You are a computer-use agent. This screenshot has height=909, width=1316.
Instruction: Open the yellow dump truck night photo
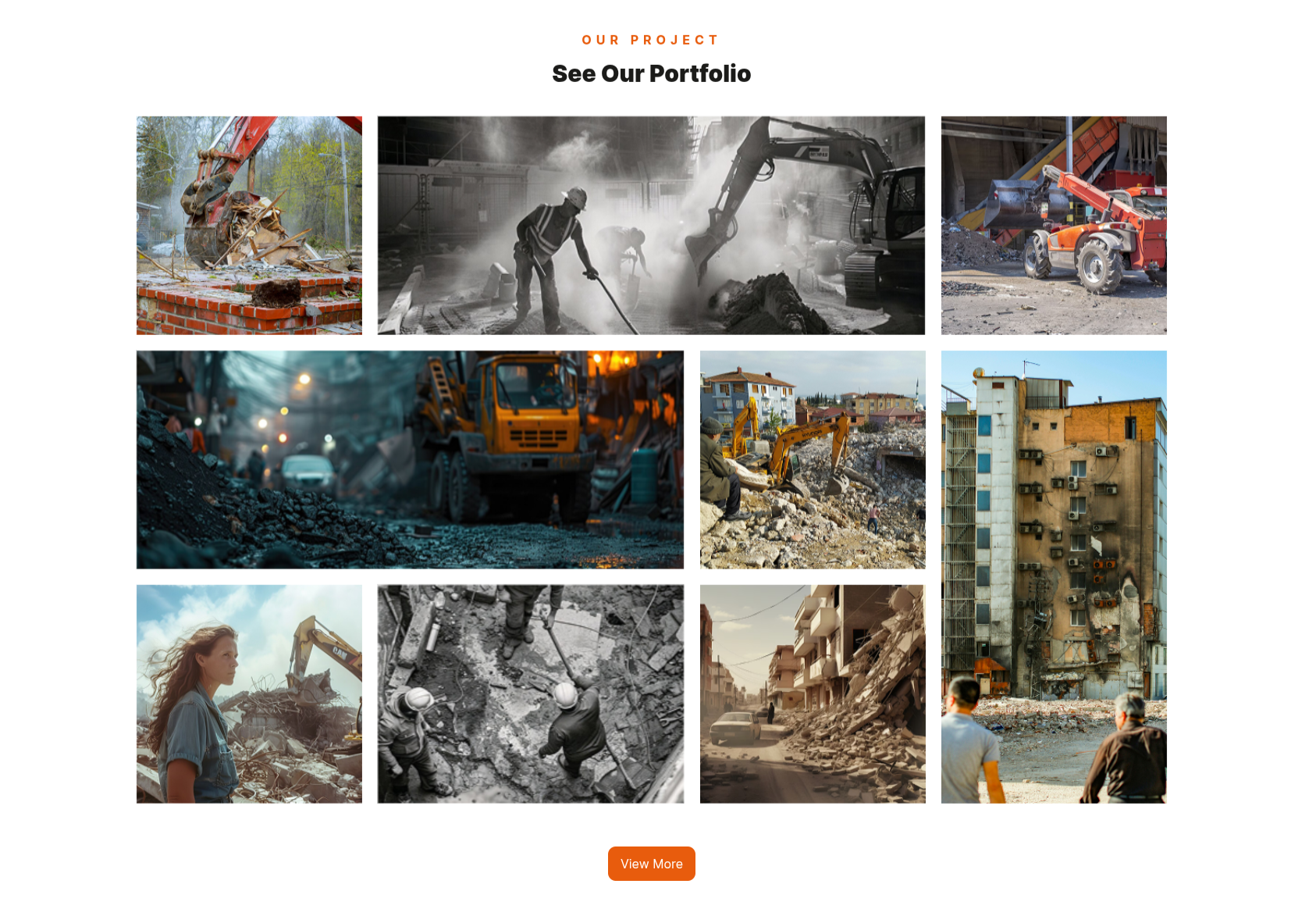click(410, 460)
